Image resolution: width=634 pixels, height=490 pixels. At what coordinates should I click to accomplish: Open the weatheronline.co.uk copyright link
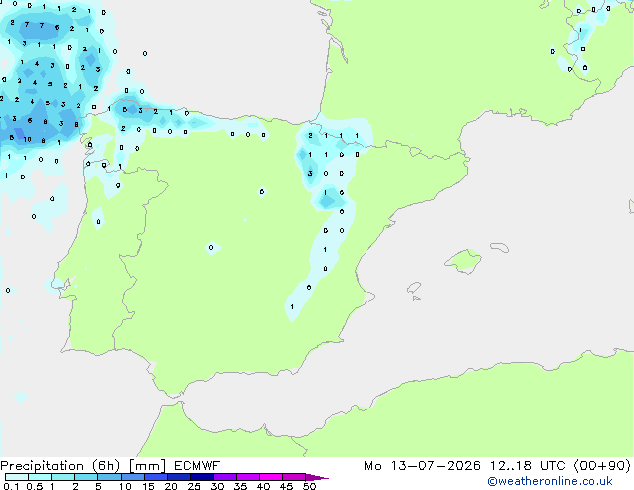coord(550,481)
